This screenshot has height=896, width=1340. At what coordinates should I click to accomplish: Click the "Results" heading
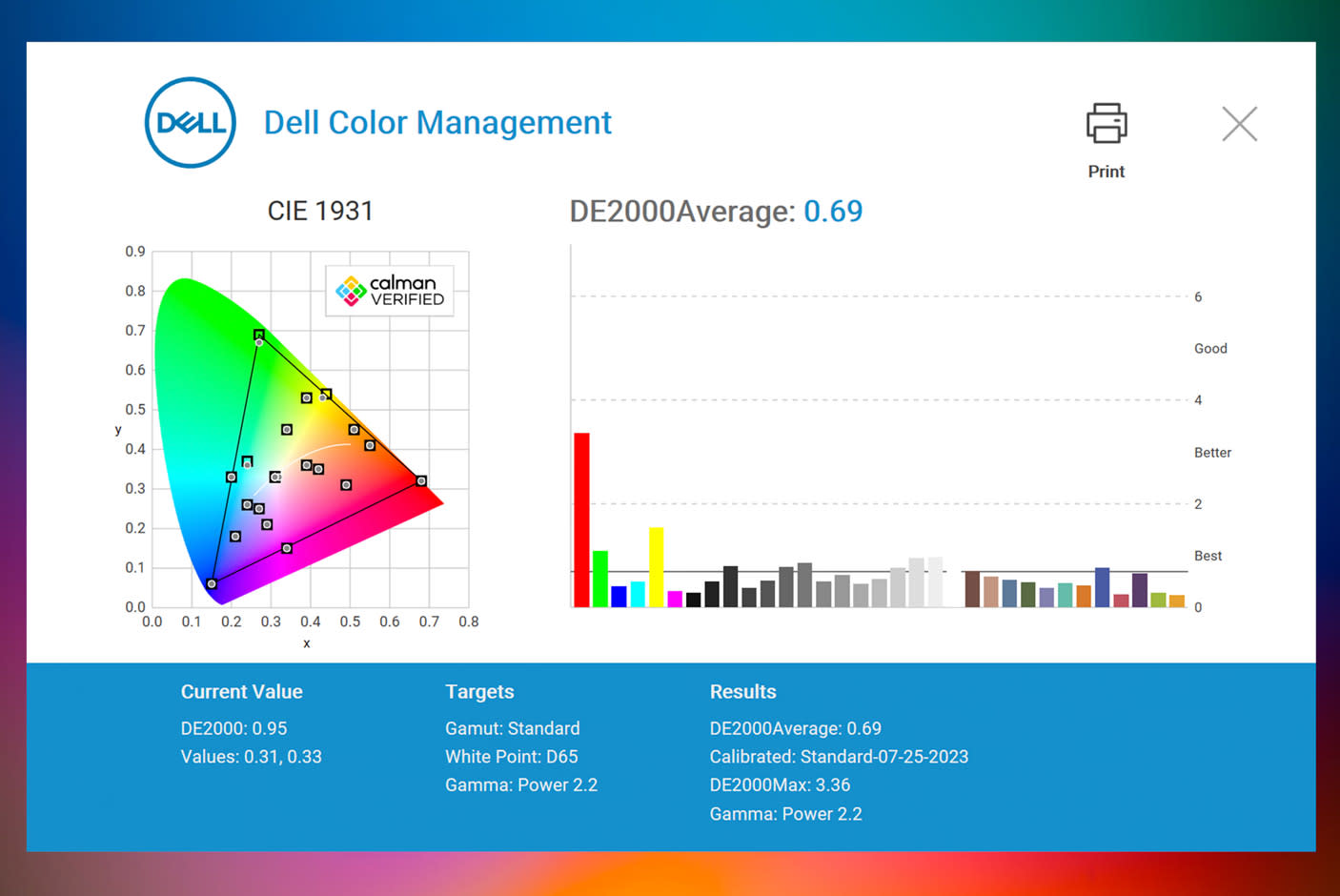tap(742, 692)
